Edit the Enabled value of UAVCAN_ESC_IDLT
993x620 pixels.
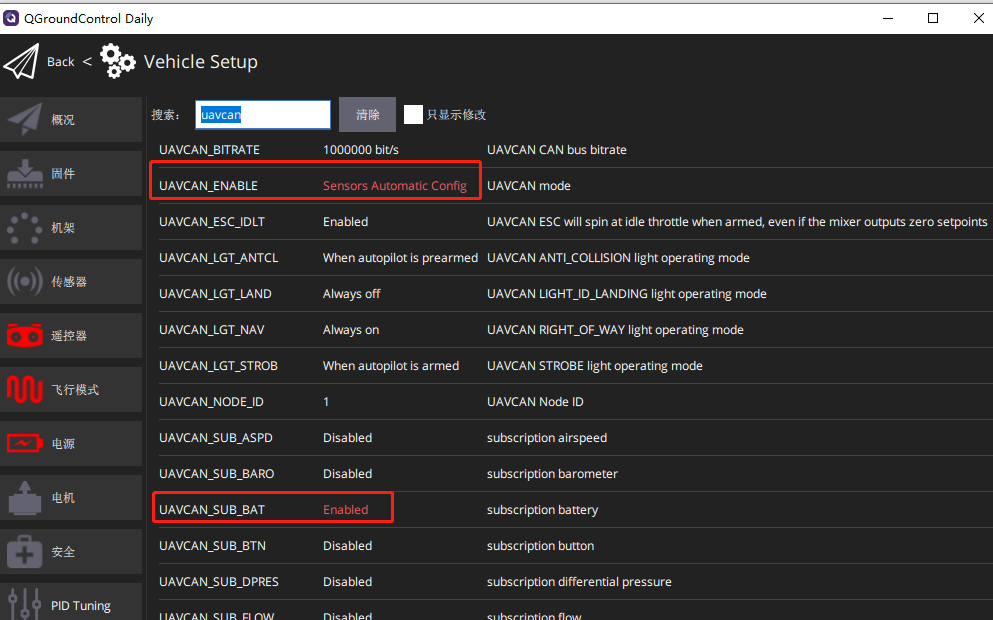(345, 222)
